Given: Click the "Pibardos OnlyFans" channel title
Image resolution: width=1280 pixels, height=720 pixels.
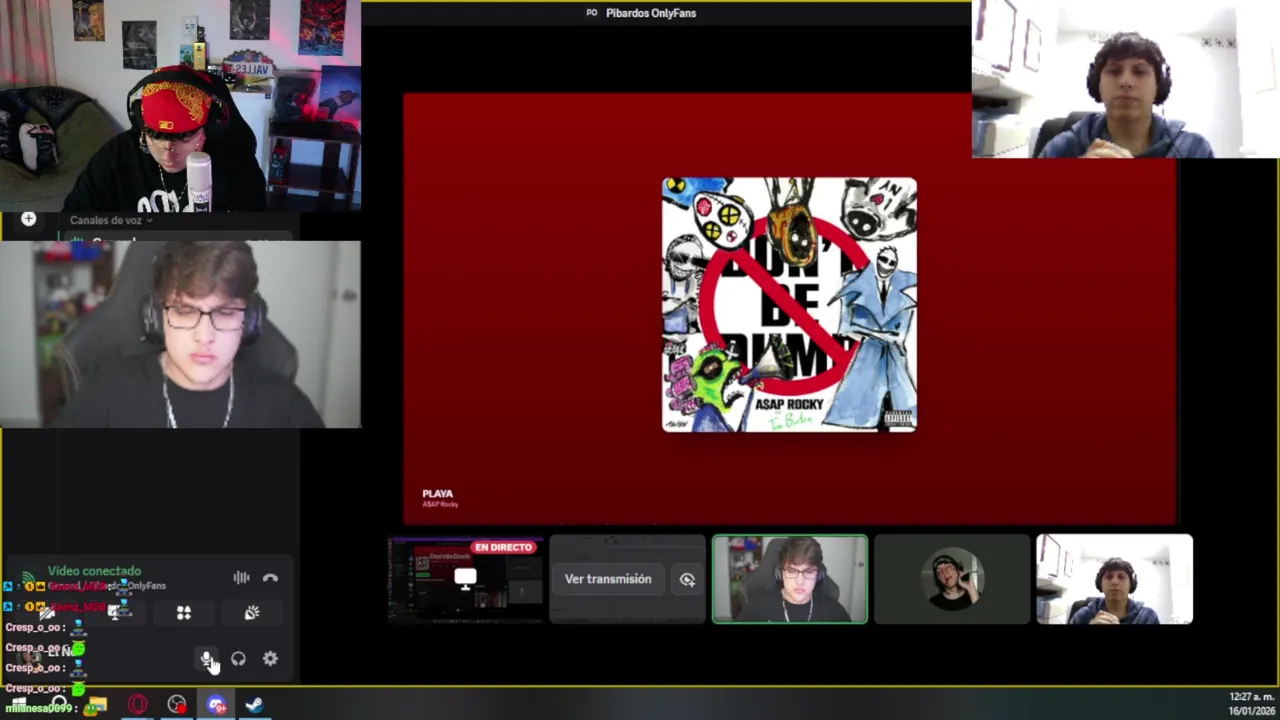Looking at the screenshot, I should point(651,13).
